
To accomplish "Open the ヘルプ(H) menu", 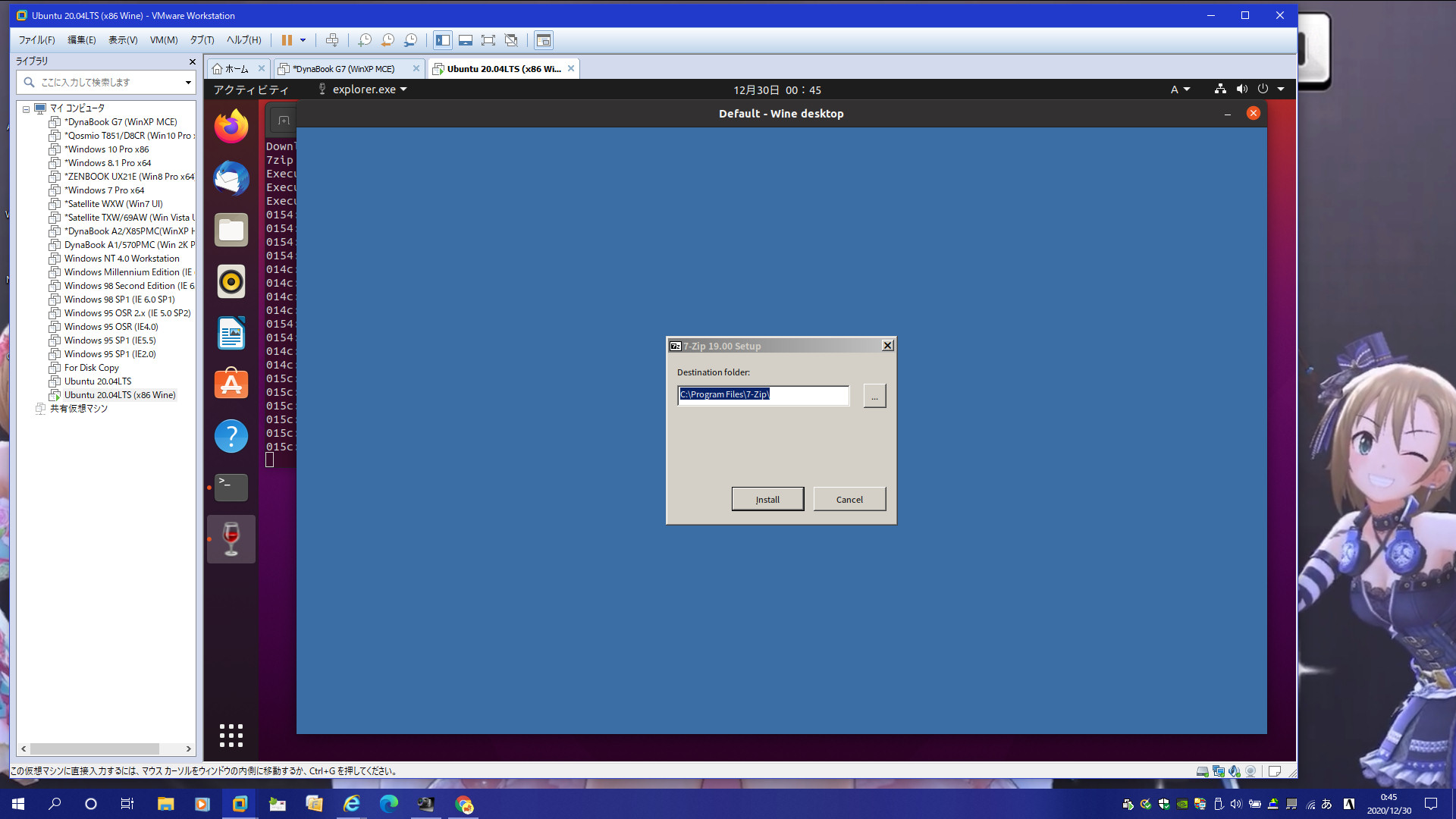I will tap(243, 40).
